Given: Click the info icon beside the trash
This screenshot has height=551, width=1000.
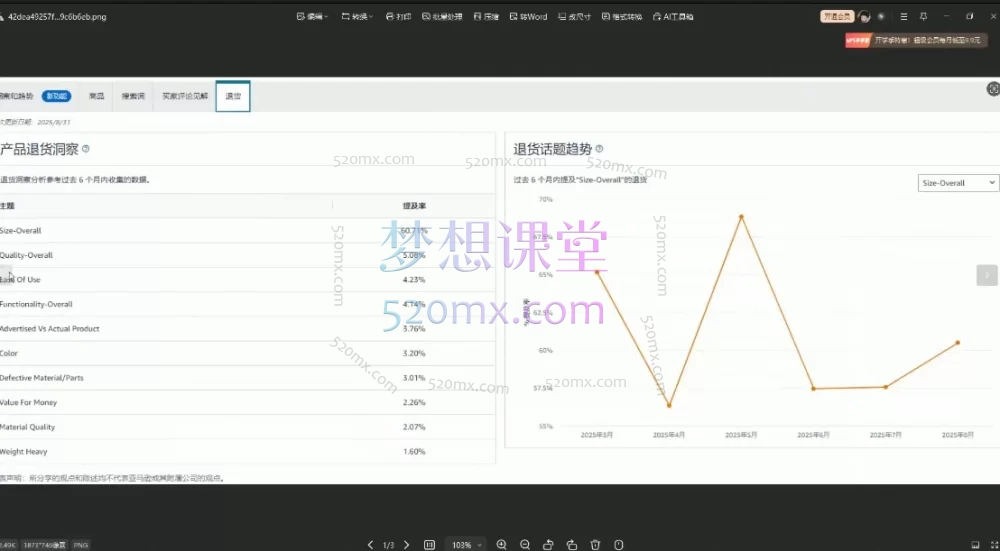Looking at the screenshot, I should [619, 545].
